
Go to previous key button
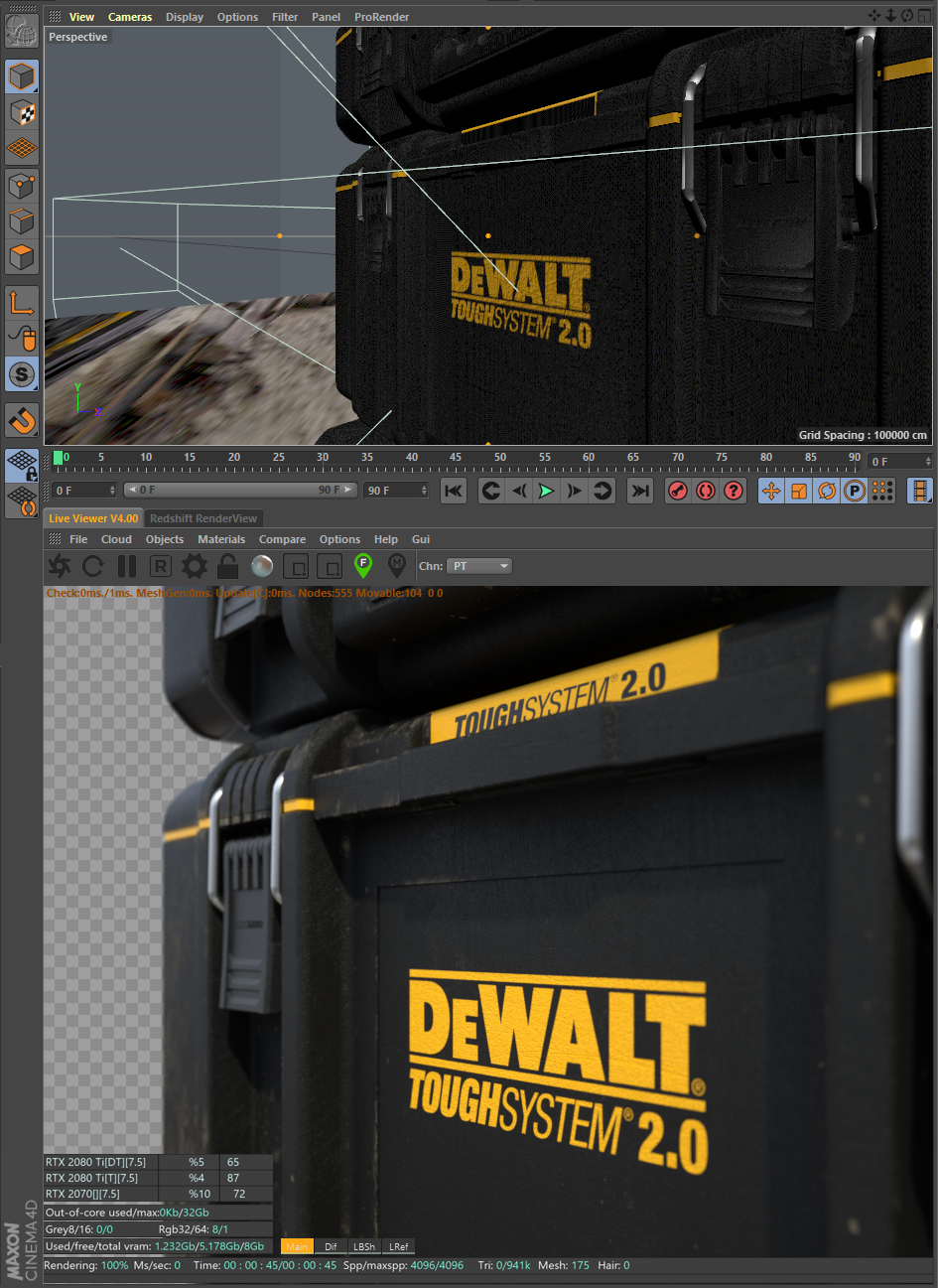pyautogui.click(x=491, y=491)
